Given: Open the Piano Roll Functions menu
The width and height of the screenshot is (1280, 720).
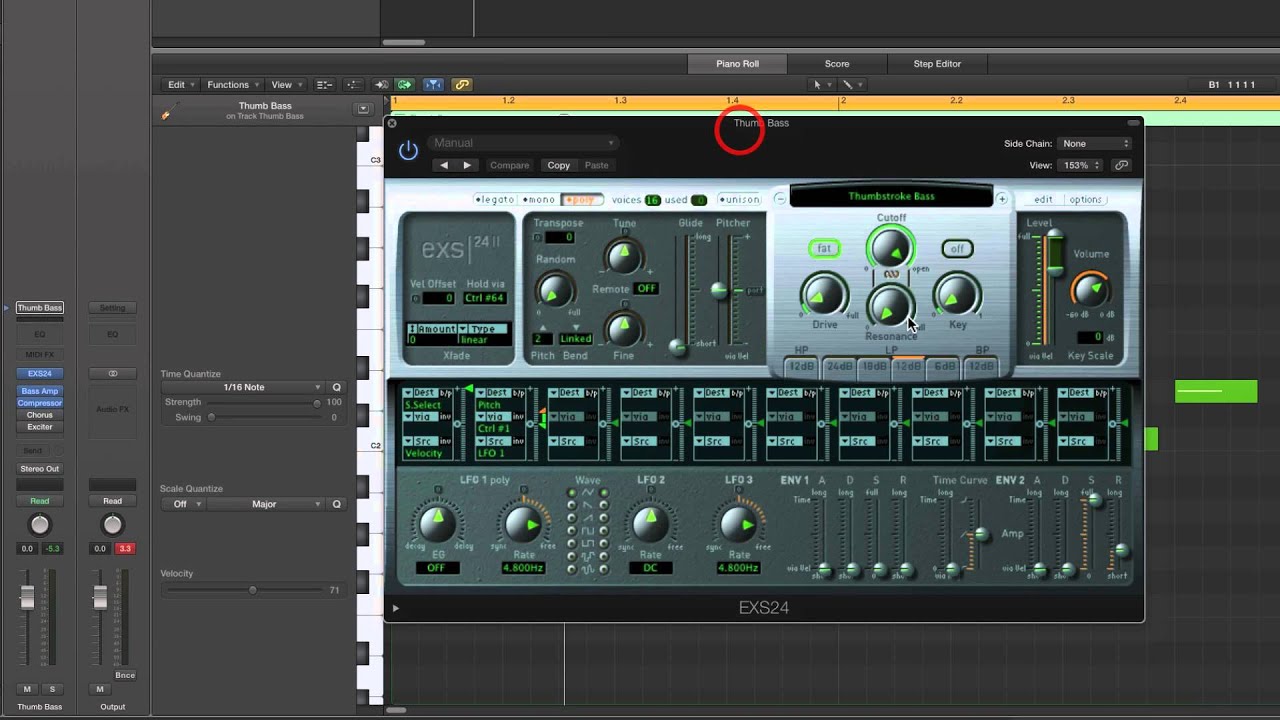Looking at the screenshot, I should pos(233,85).
